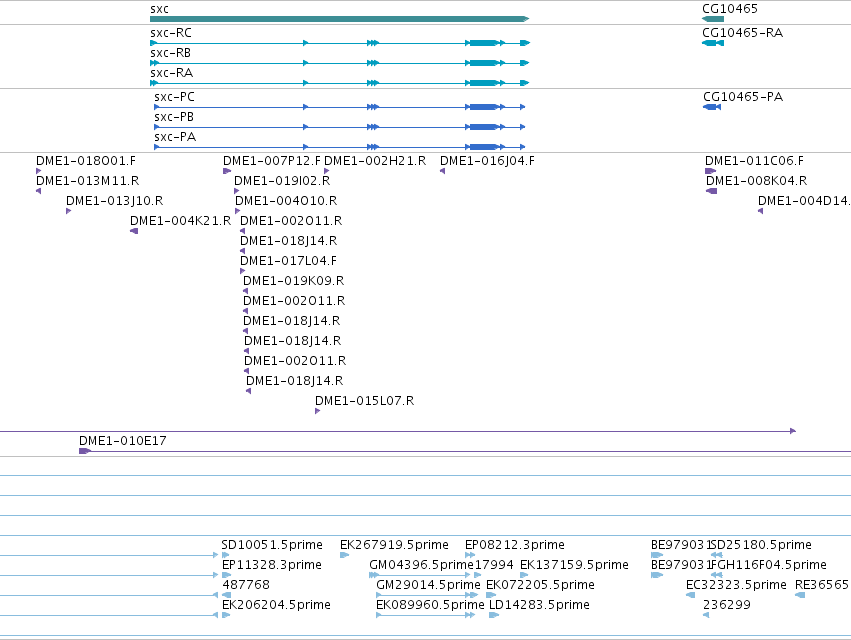
Task: Click the RE36565 EST label
Action: point(822,585)
